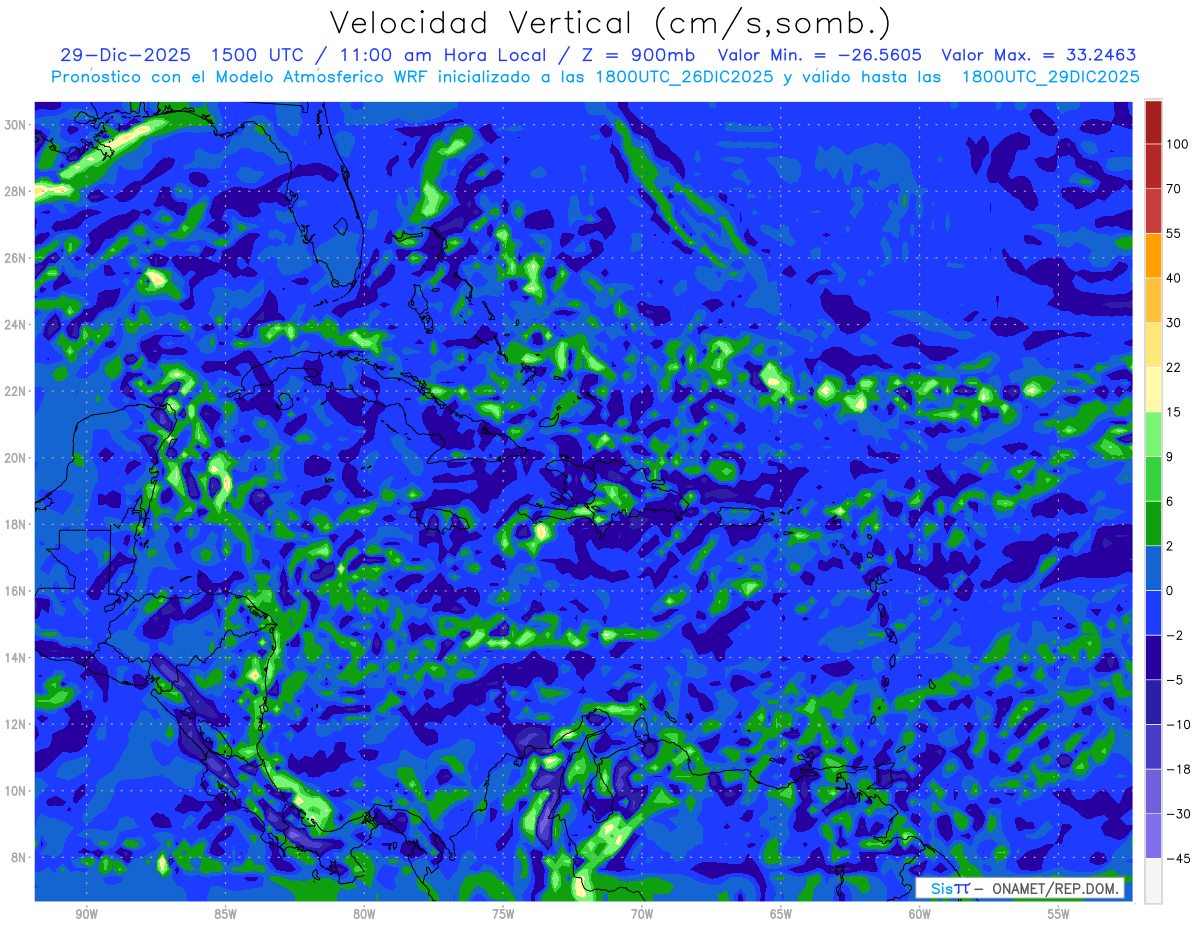Click the title 'Velocidad Vertical (cm/s,somb.)'

coord(610,24)
